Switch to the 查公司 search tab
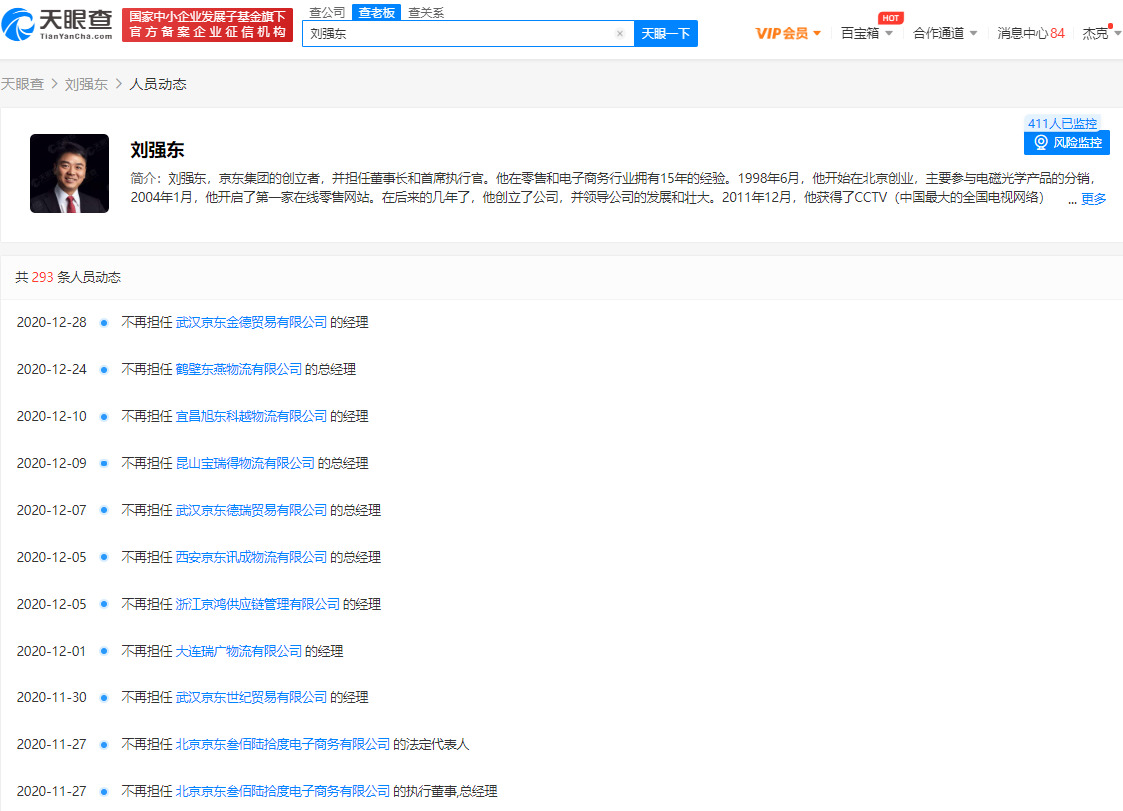 click(327, 12)
